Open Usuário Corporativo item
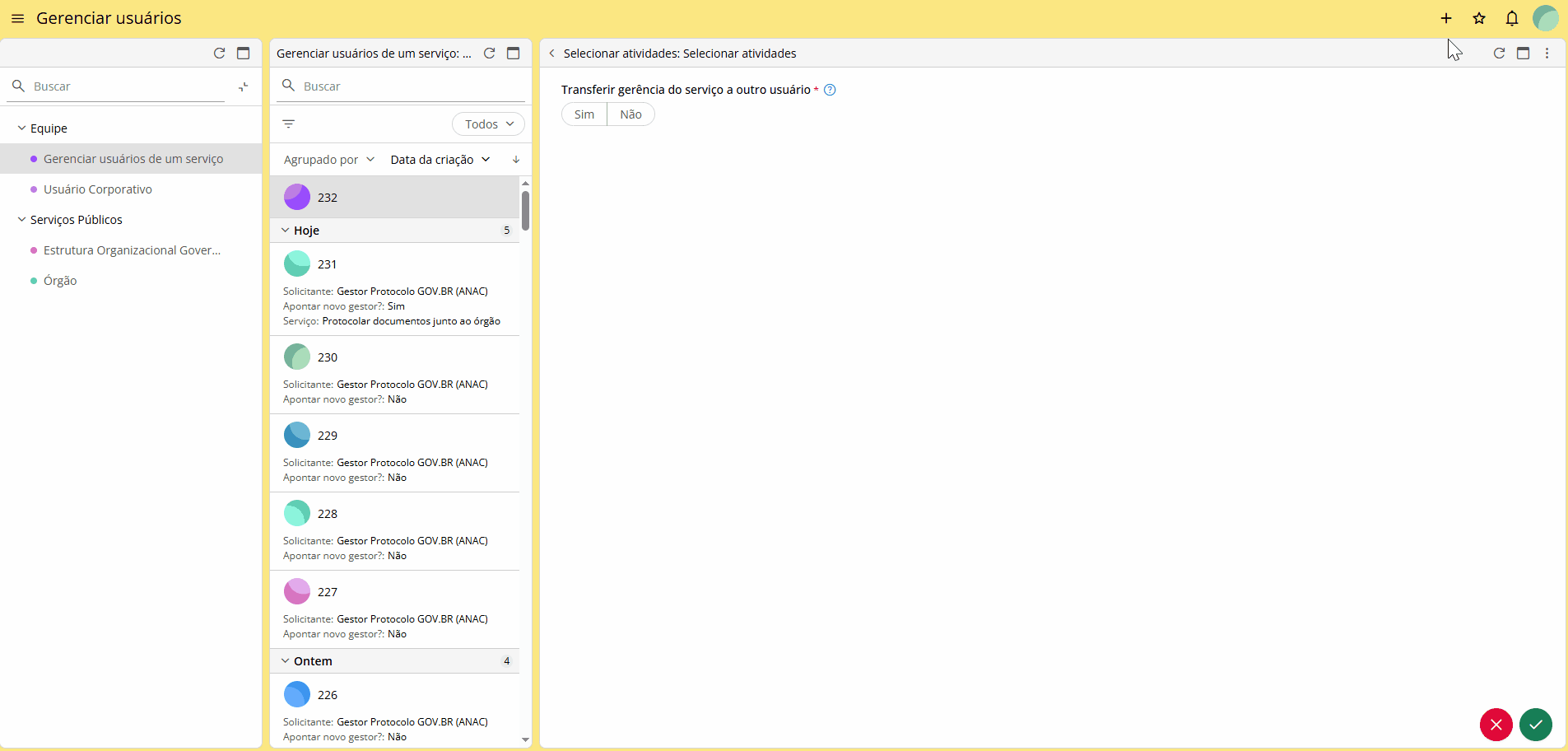Viewport: 1568px width, 751px height. 131,189
